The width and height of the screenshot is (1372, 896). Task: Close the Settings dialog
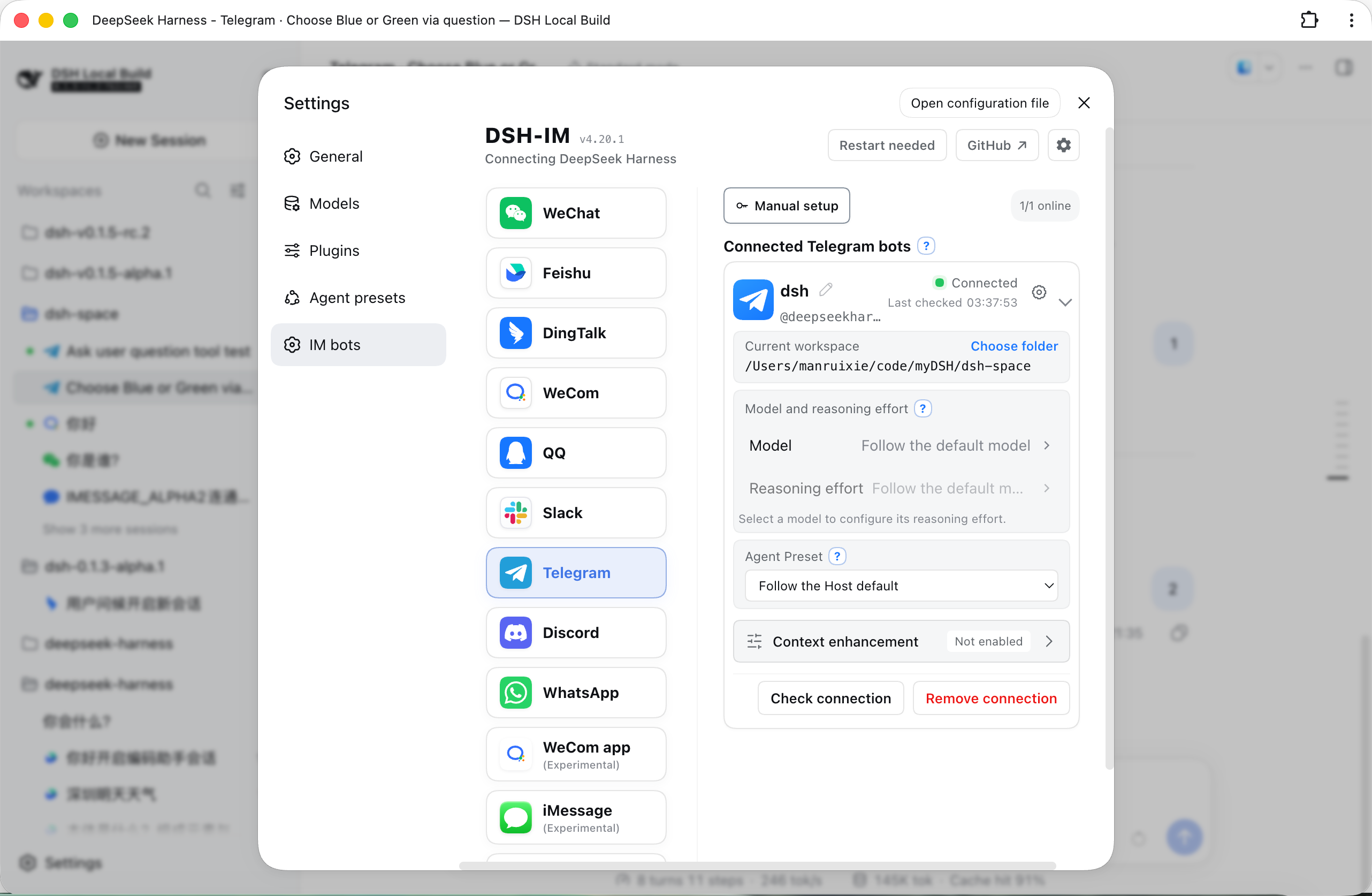[x=1084, y=103]
